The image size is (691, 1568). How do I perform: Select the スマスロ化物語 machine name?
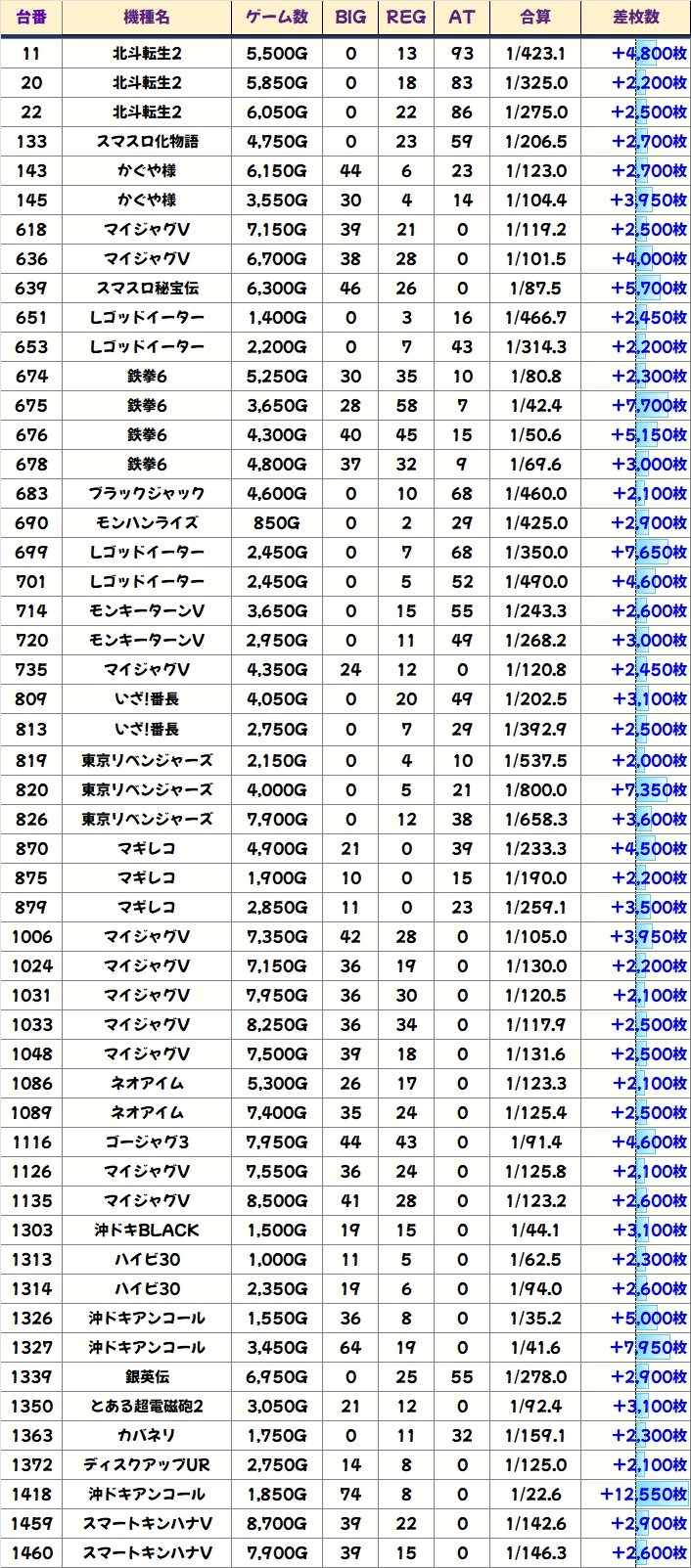coord(147,142)
